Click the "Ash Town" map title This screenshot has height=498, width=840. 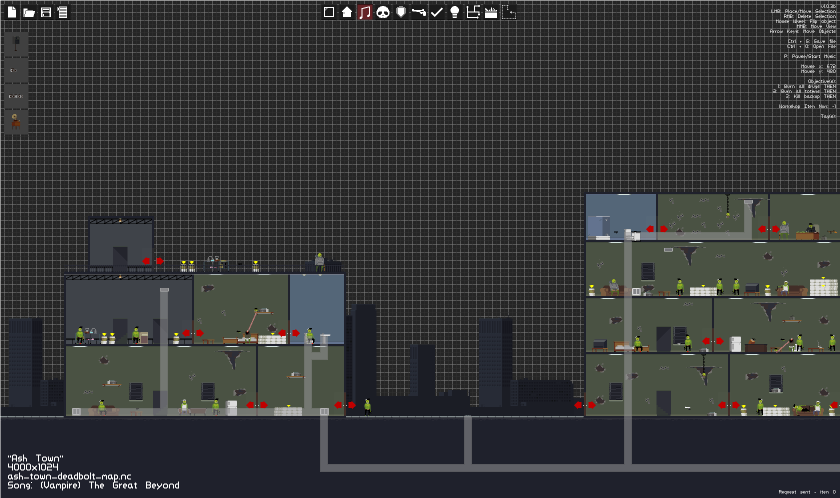click(35, 458)
